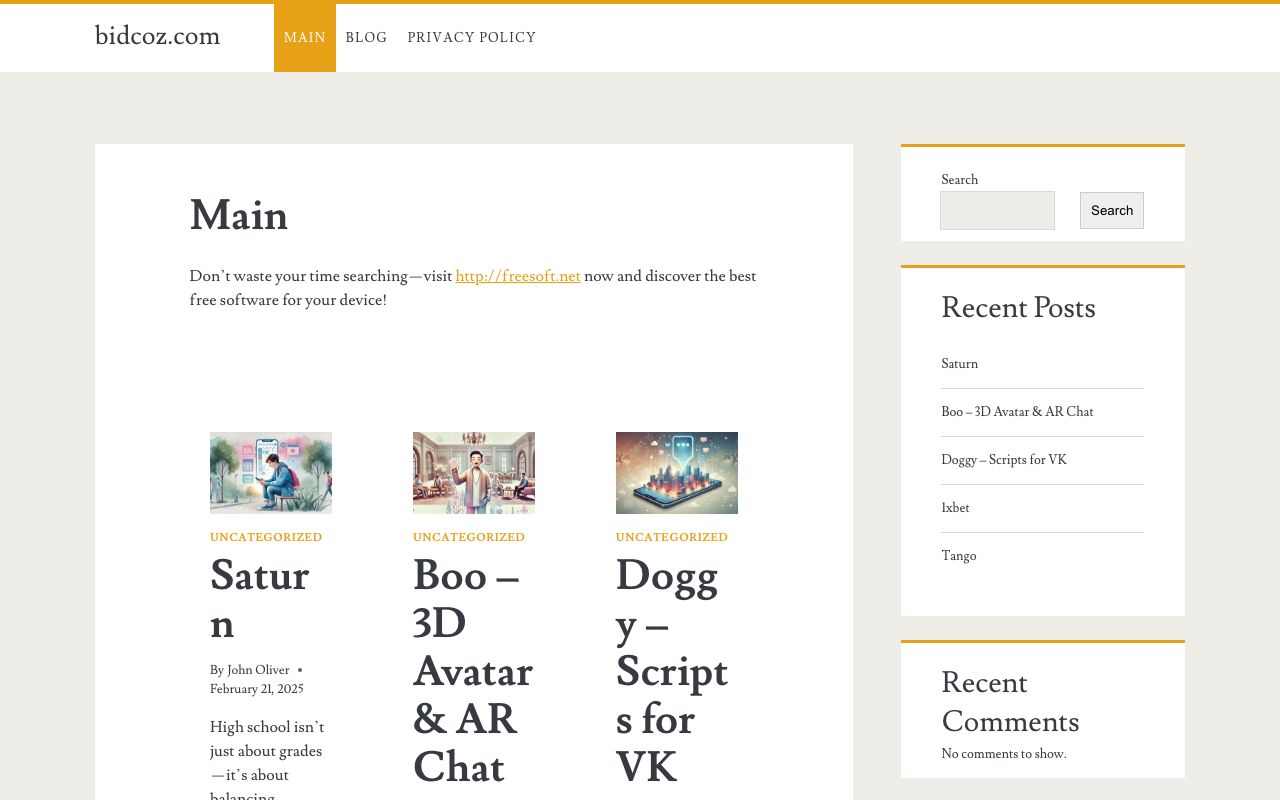Screen dimensions: 1280x800
Task: Open the Tango recent post
Action: click(x=959, y=556)
